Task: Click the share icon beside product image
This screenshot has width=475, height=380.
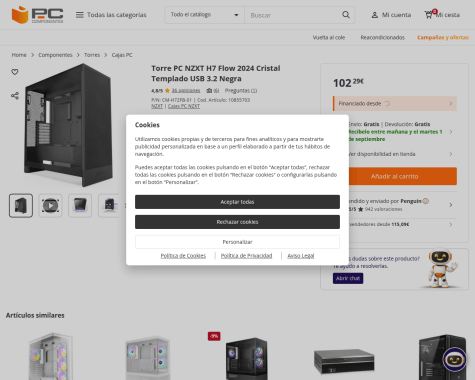Action: 15,96
